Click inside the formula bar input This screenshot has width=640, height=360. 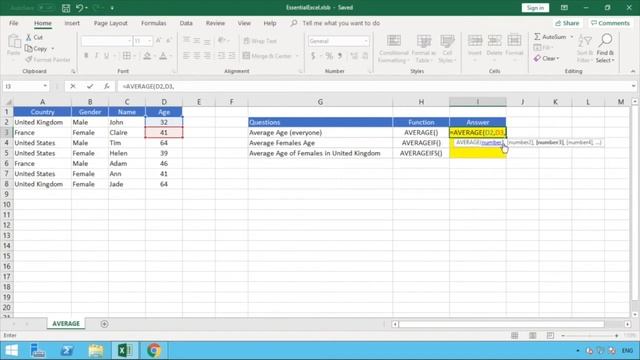pos(373,86)
